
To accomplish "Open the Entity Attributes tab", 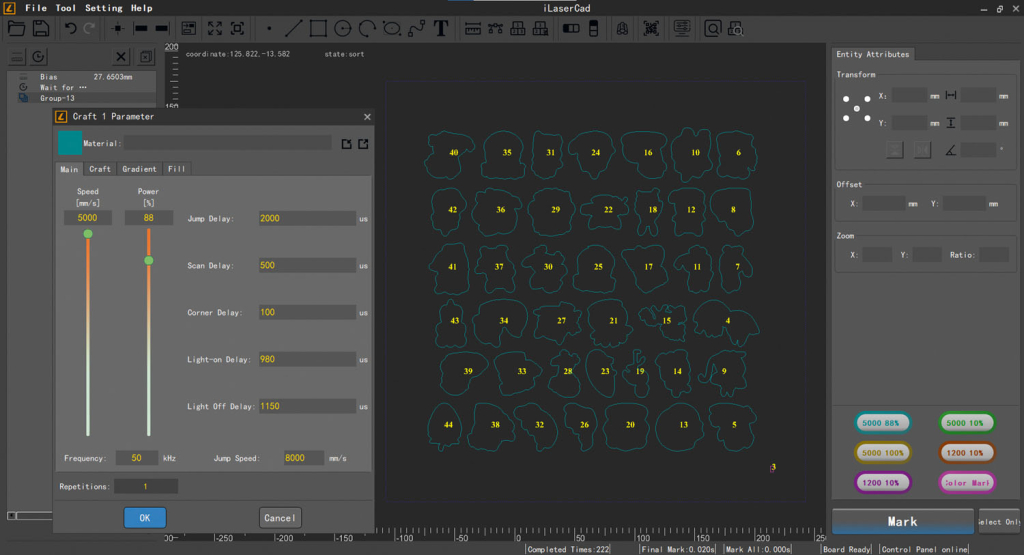I will click(872, 54).
